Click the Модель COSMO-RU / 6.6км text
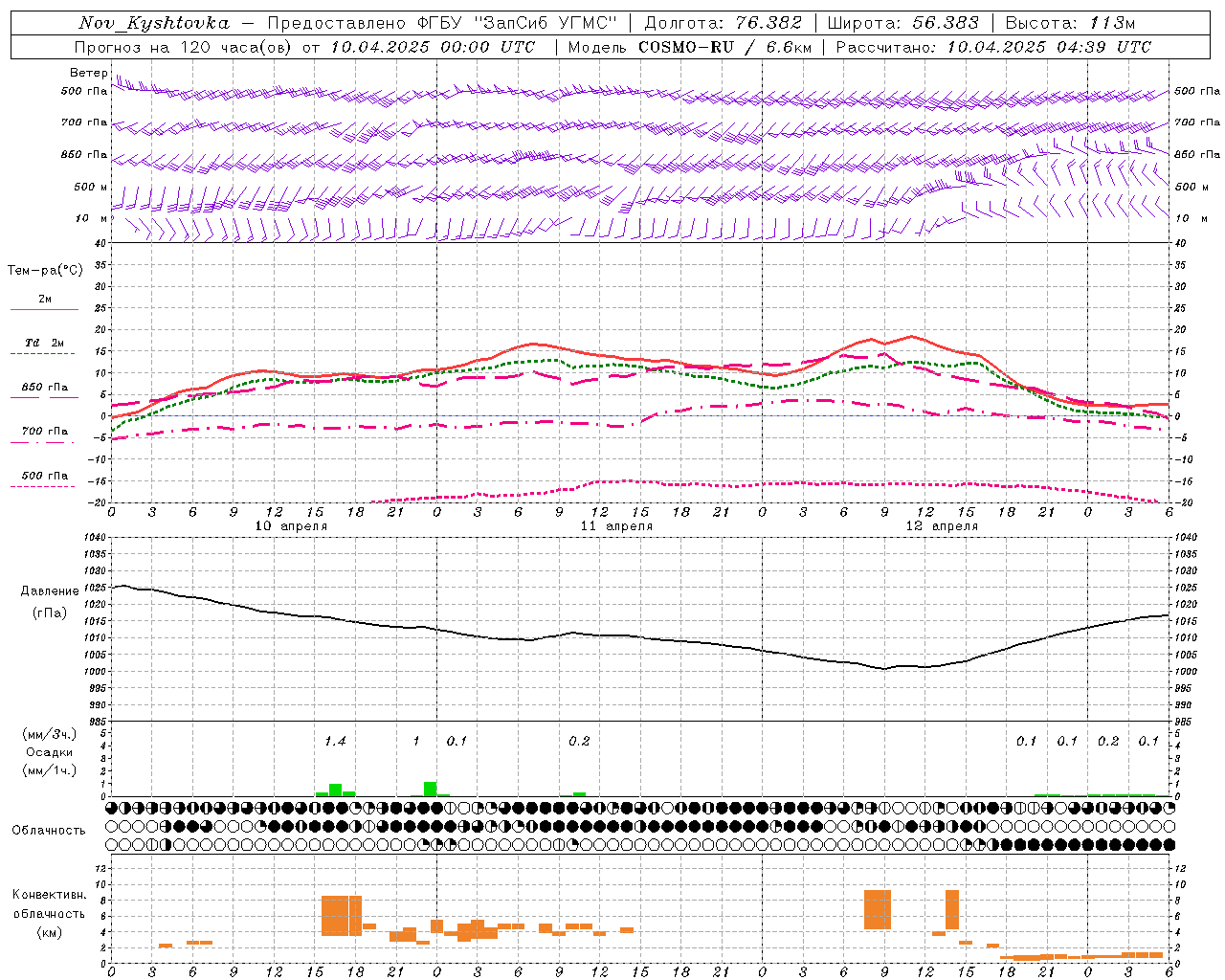This screenshot has height=980, width=1225. click(690, 47)
